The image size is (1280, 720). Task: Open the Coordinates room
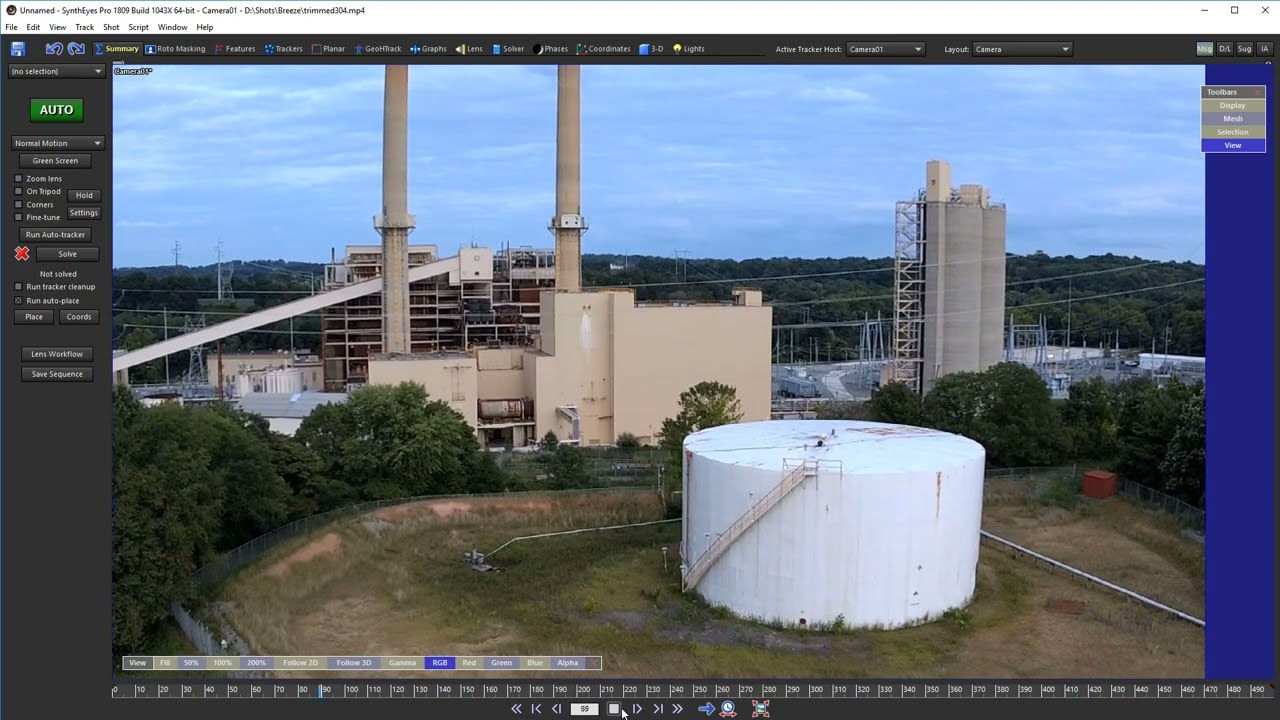[x=603, y=48]
